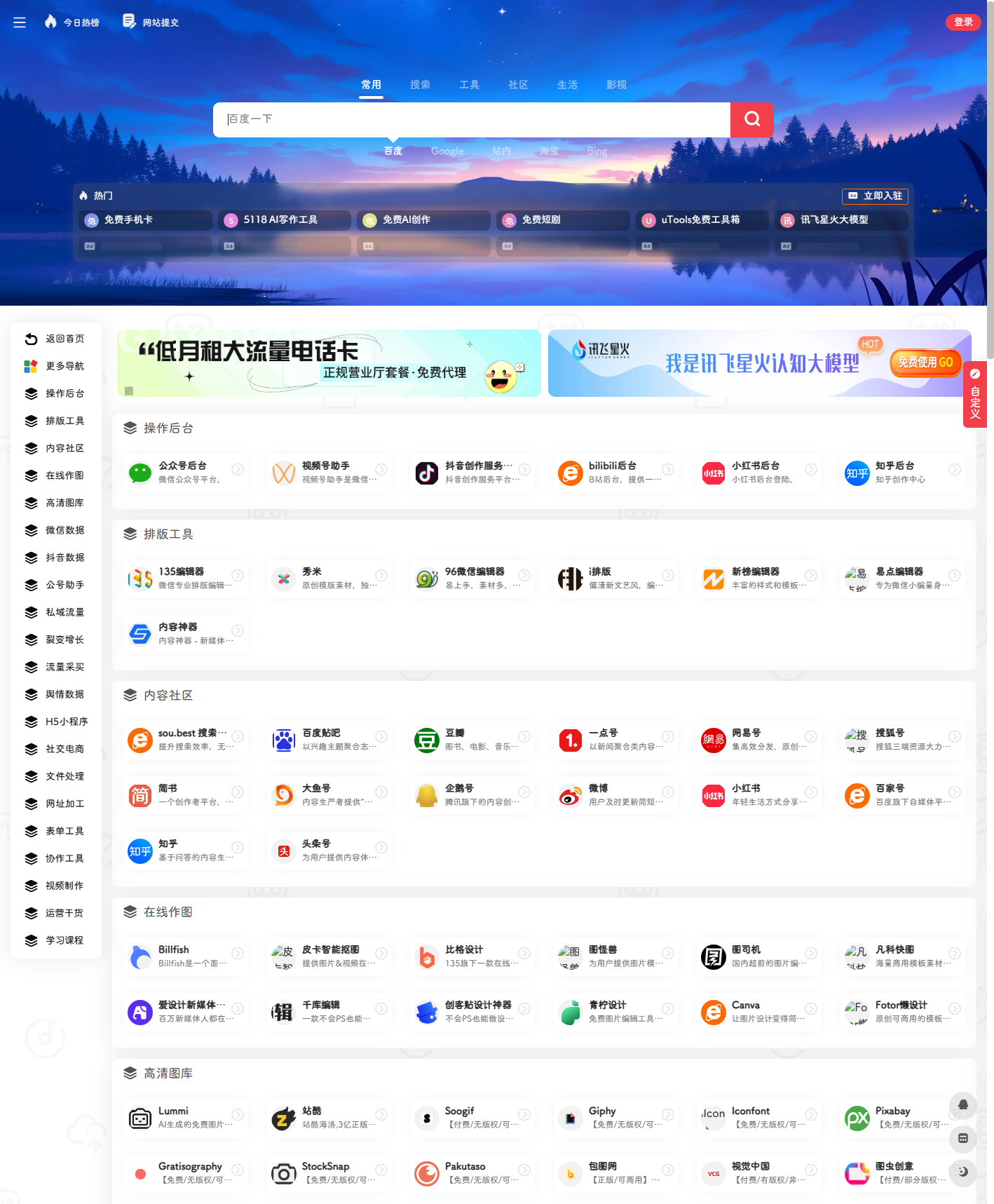Click the 低月租大流量电话卡 banner
Viewport: 994px width, 1204px height.
pos(329,363)
